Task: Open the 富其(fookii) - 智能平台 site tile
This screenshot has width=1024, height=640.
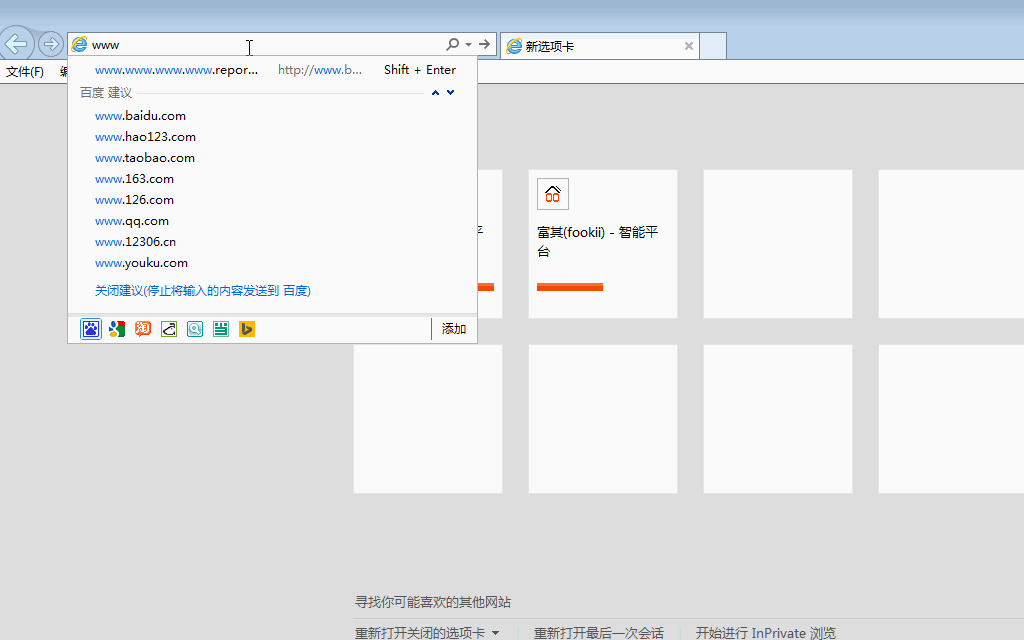Action: click(x=603, y=244)
